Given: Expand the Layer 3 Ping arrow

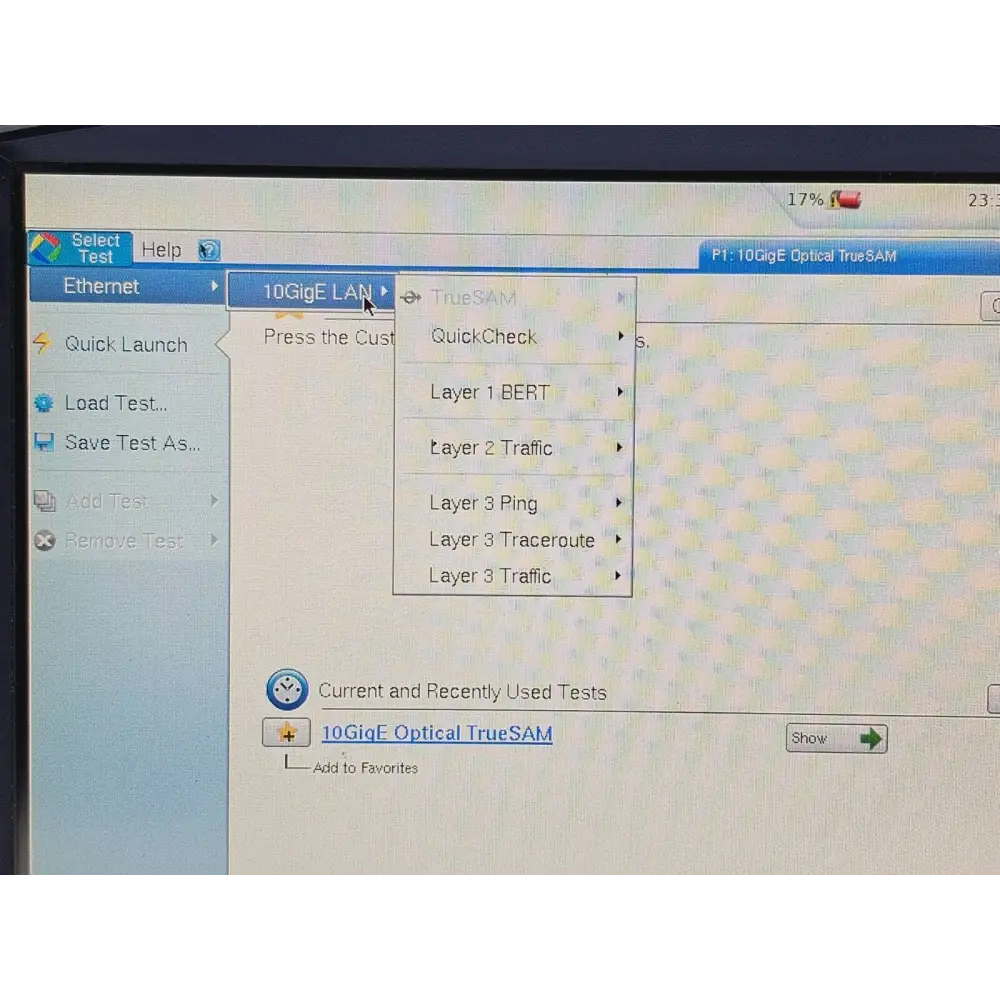Looking at the screenshot, I should pos(619,502).
